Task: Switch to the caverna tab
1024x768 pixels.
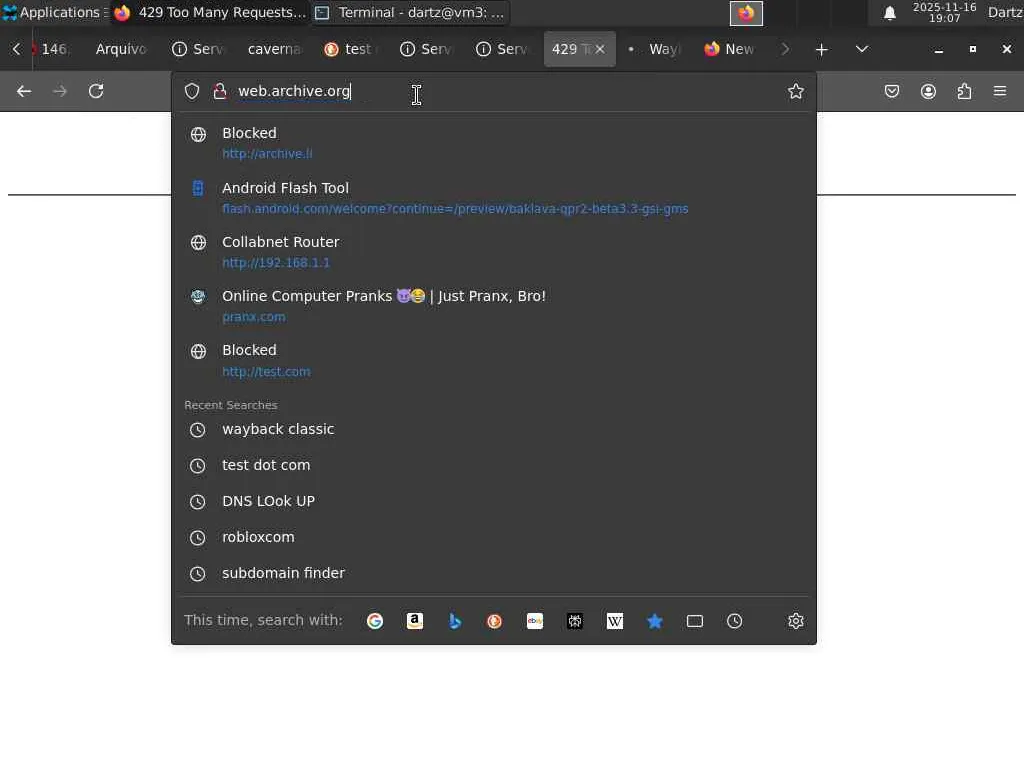Action: pyautogui.click(x=274, y=49)
